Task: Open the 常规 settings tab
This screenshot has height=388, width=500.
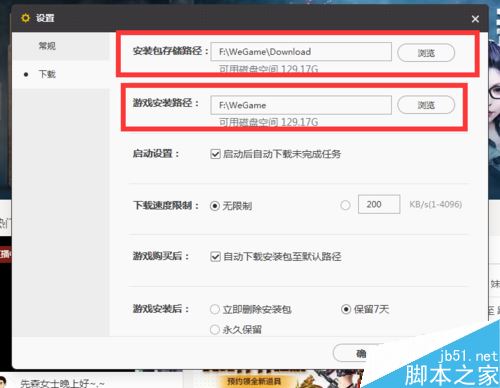Action: pos(61,46)
